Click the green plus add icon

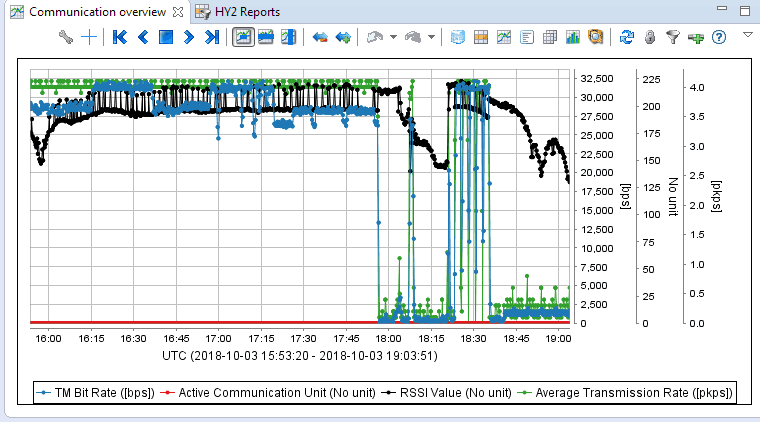[x=695, y=37]
